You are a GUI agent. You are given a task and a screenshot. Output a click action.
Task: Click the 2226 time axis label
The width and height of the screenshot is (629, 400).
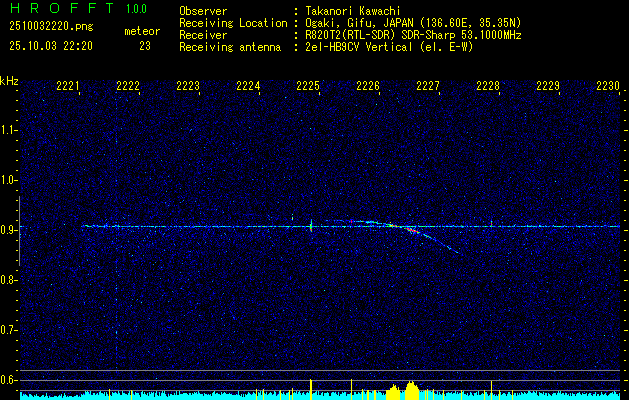[x=368, y=86]
